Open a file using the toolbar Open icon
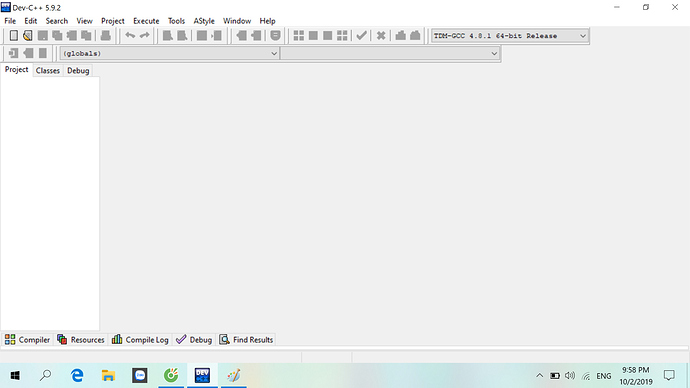Image resolution: width=690 pixels, height=388 pixels. click(x=28, y=36)
